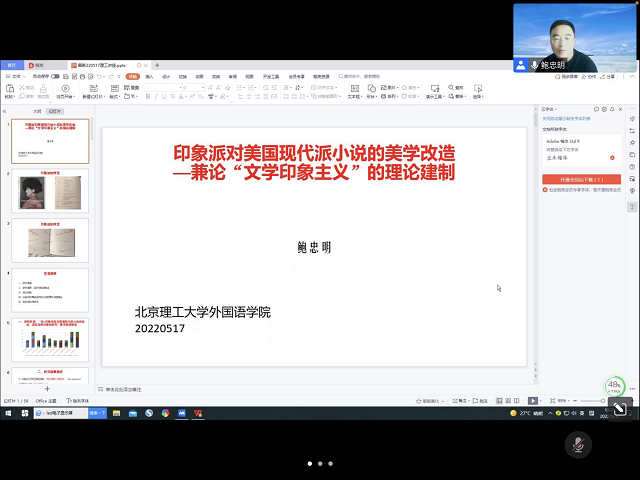The height and width of the screenshot is (480, 640).
Task: Open the Design (设计) ribbon tab
Action: click(166, 76)
